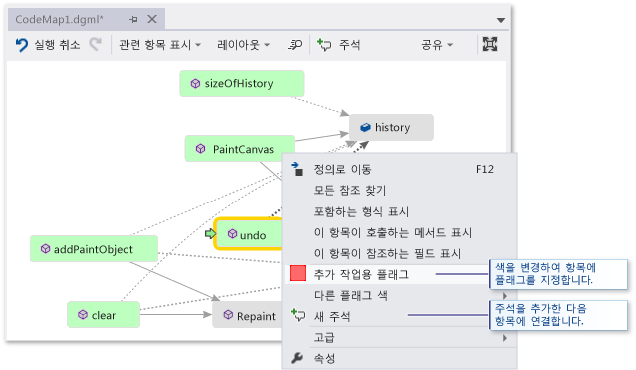Click the sizeOfHistory method cube icon

pyautogui.click(x=196, y=84)
